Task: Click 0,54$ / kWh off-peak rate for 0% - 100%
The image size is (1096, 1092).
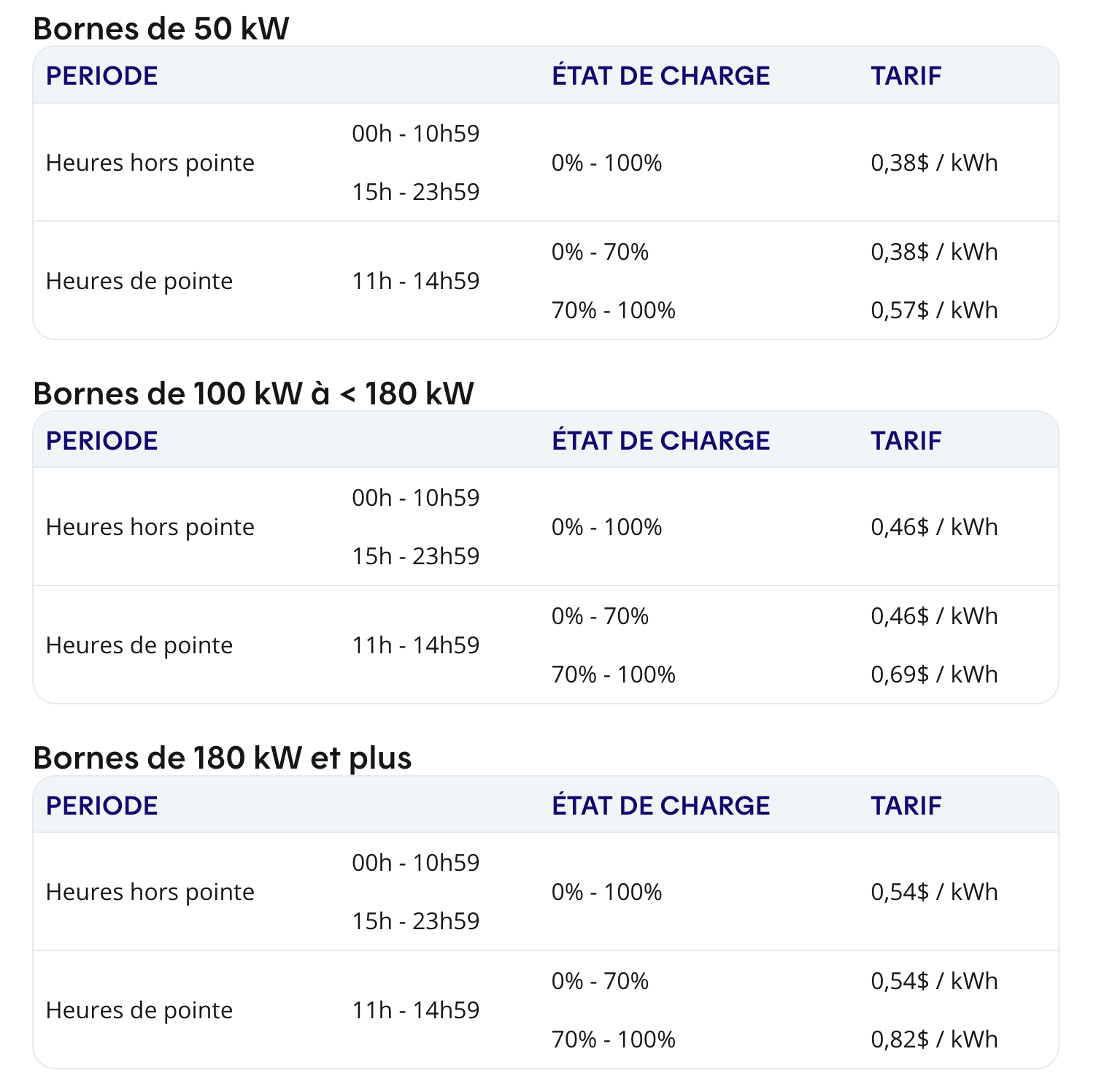Action: tap(934, 892)
